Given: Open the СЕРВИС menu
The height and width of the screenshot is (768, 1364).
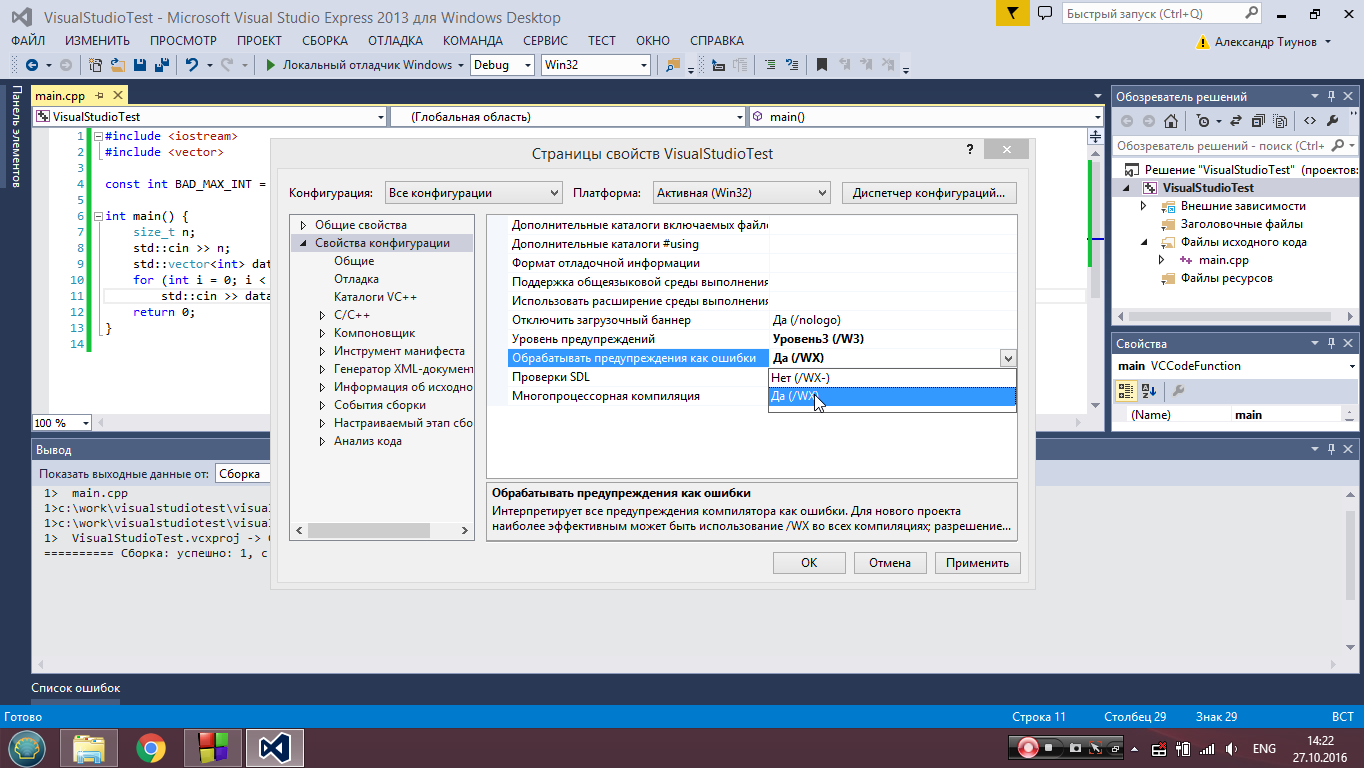Looking at the screenshot, I should click(x=545, y=41).
